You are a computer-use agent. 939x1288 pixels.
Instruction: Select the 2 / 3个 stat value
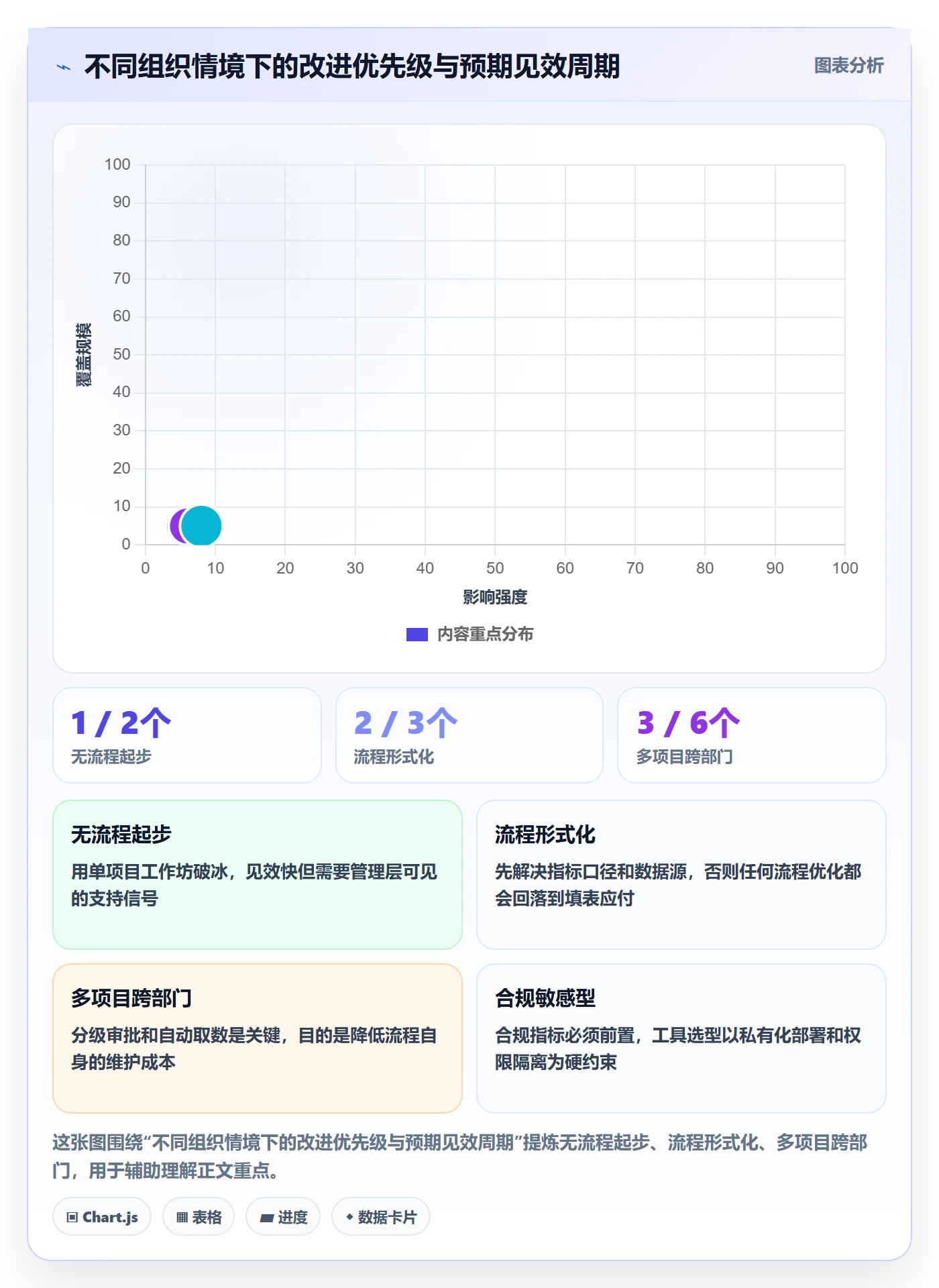(x=406, y=723)
